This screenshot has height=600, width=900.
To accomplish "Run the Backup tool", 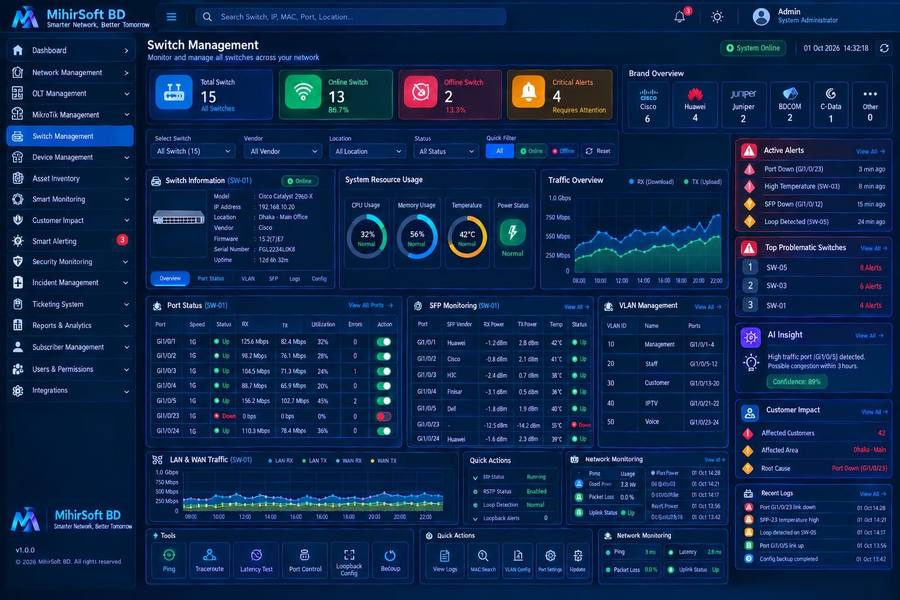I will 390,560.
